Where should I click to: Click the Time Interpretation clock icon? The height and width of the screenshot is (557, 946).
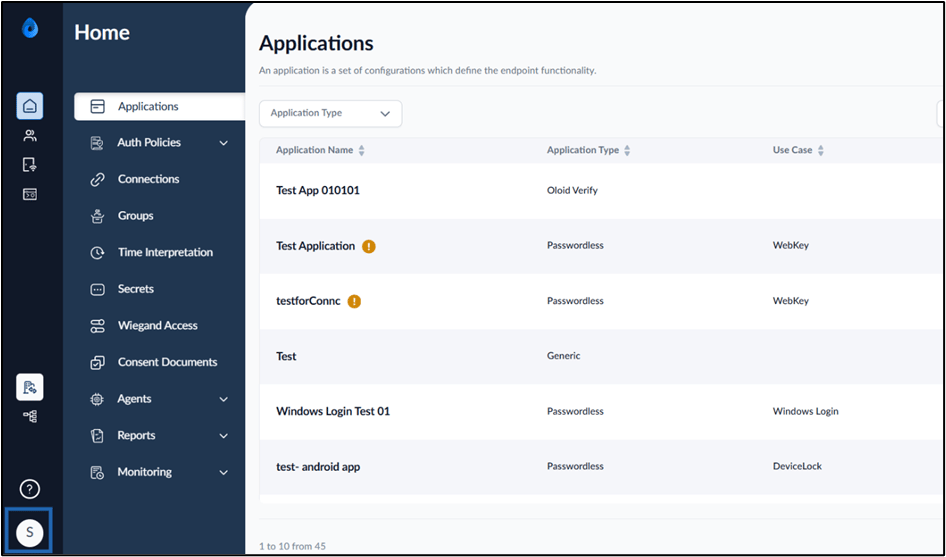pos(97,253)
